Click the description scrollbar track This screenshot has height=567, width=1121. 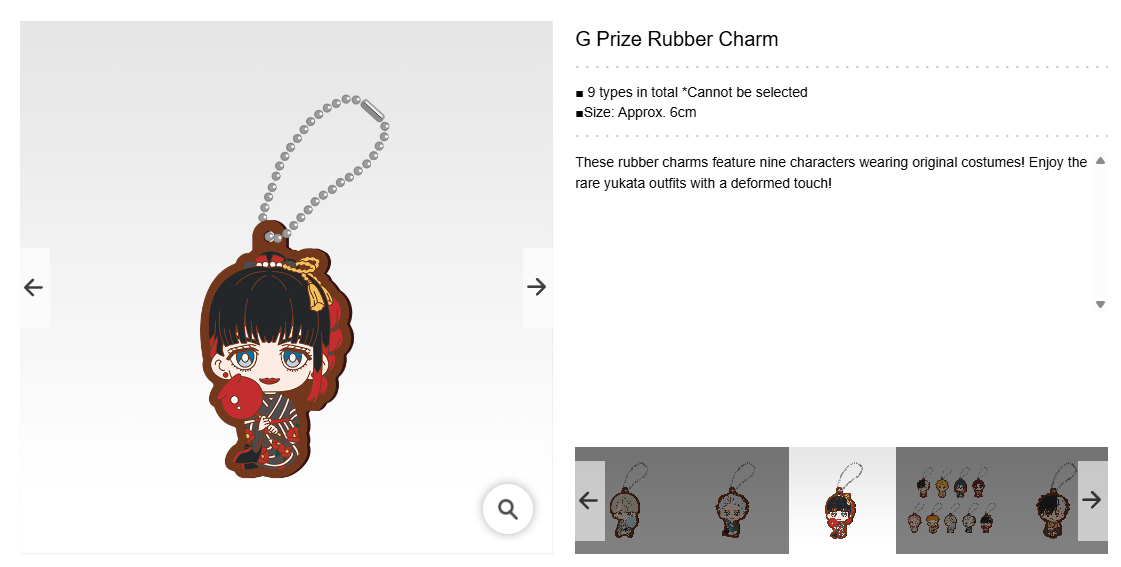coord(1100,232)
